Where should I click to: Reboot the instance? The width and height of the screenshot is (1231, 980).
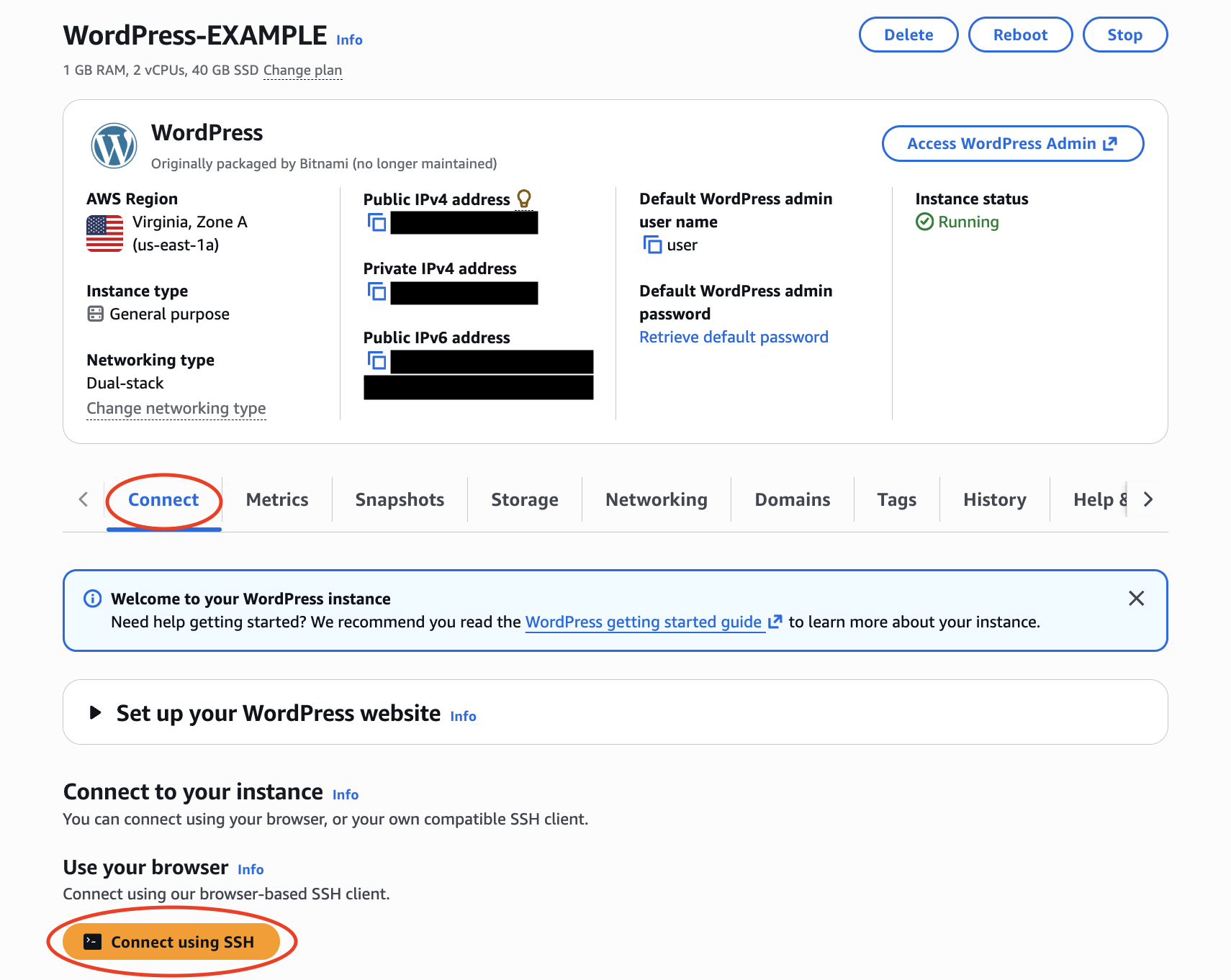point(1021,35)
